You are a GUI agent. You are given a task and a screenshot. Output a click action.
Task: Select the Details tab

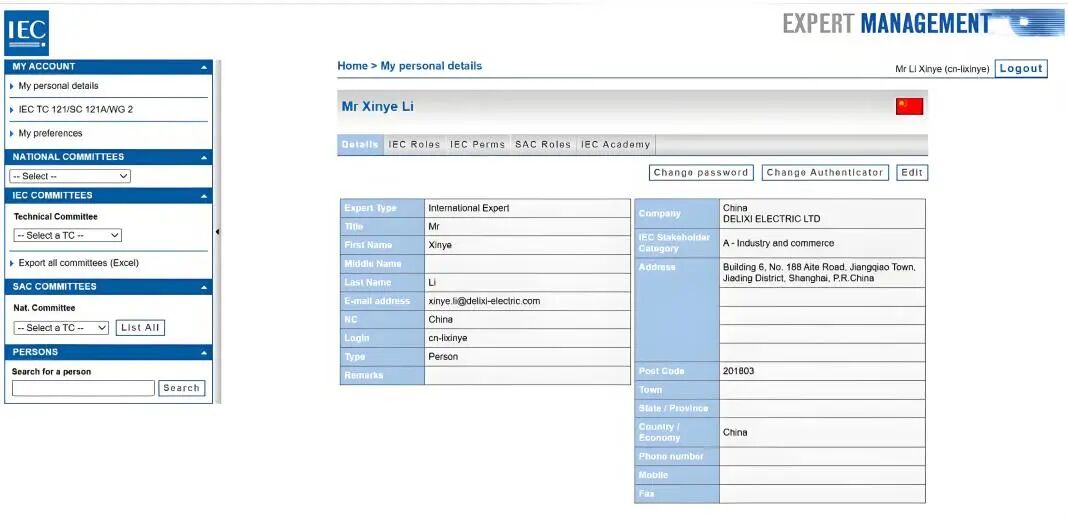coord(360,144)
